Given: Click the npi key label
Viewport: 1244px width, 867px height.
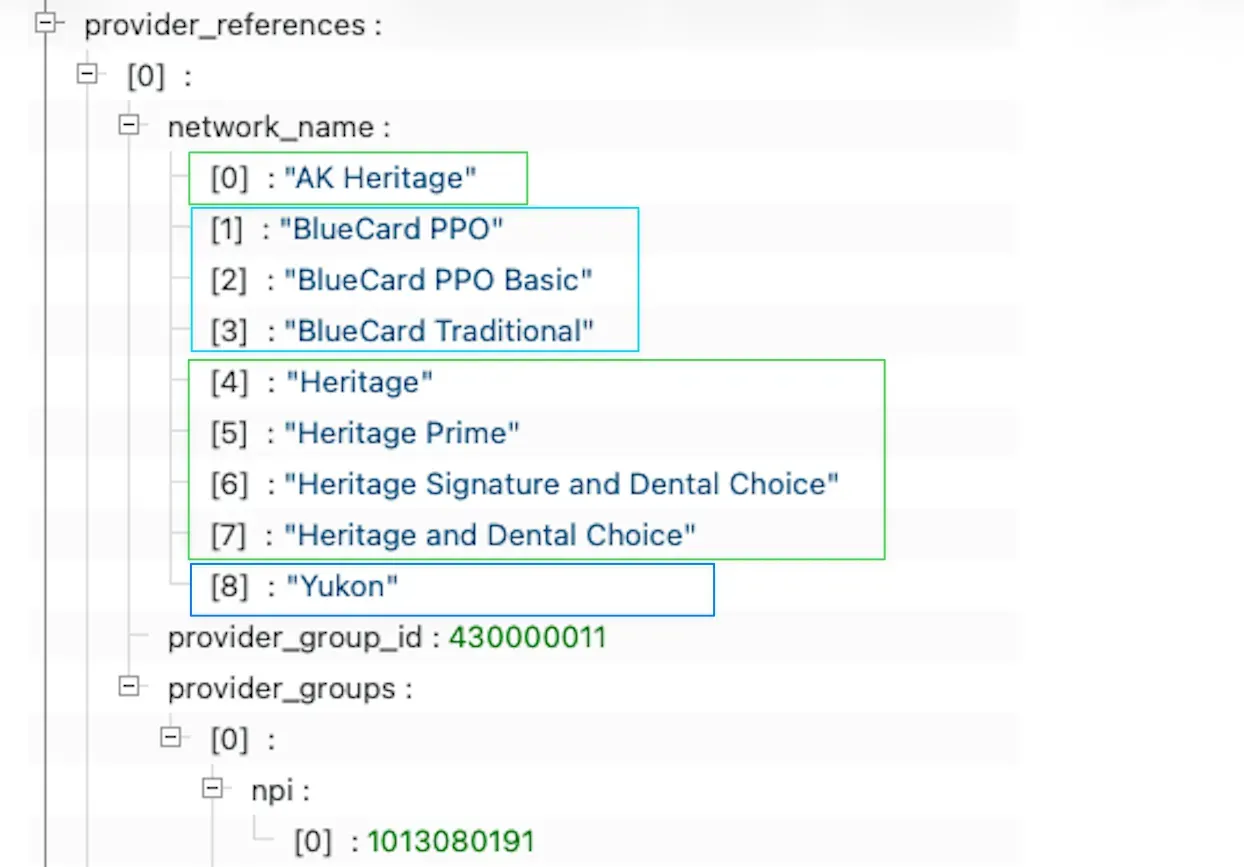Looking at the screenshot, I should (x=275, y=789).
